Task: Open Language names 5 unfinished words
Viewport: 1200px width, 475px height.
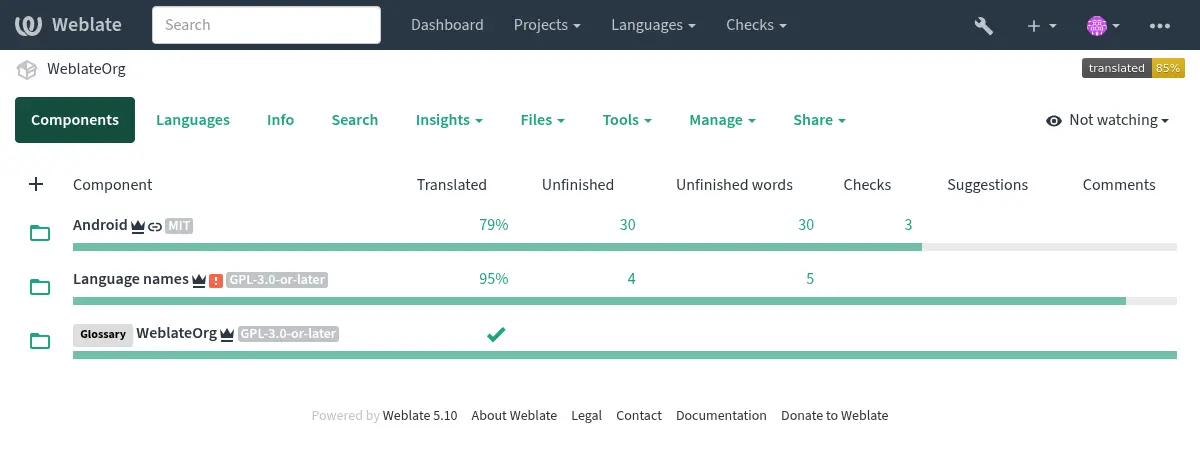Action: (809, 279)
